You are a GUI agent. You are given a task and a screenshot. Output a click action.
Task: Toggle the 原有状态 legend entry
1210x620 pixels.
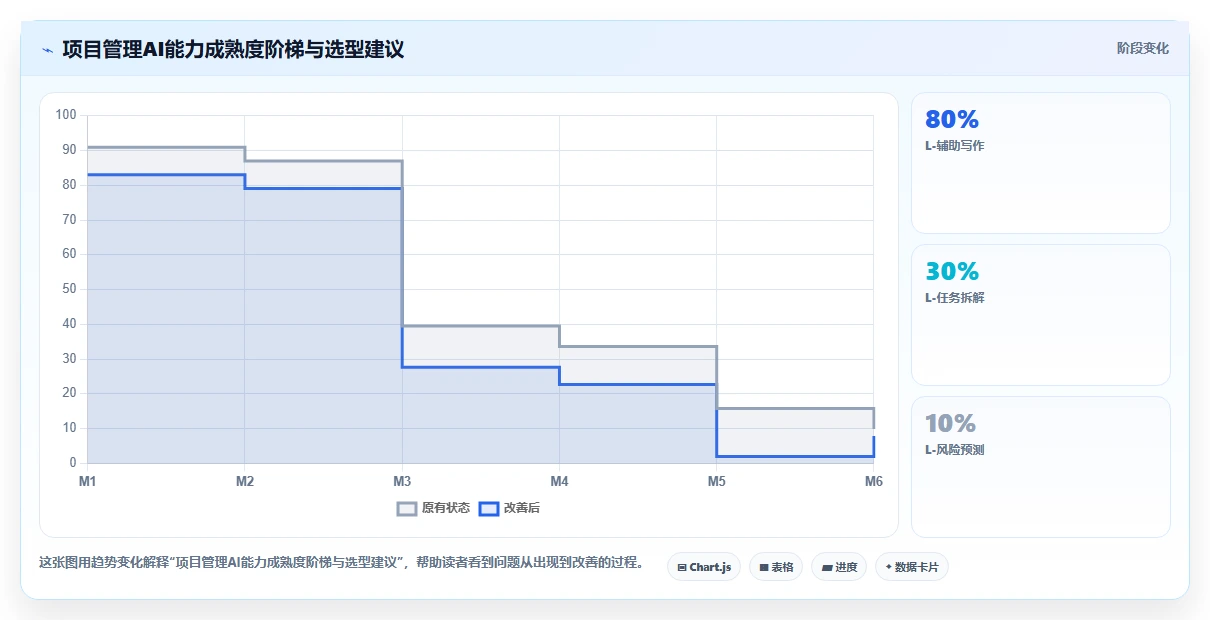[x=434, y=508]
